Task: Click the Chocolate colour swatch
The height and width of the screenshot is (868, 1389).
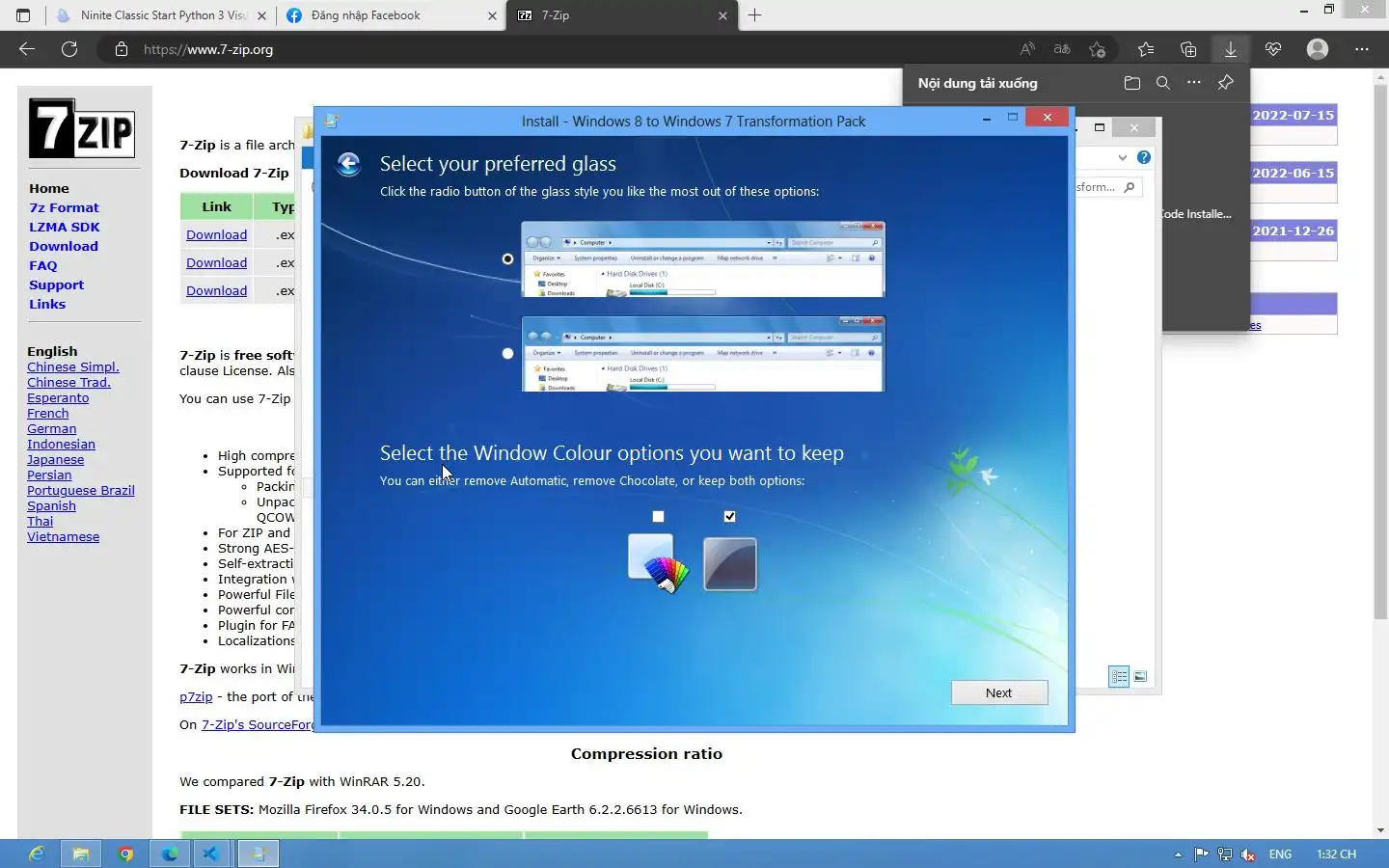Action: tap(730, 563)
